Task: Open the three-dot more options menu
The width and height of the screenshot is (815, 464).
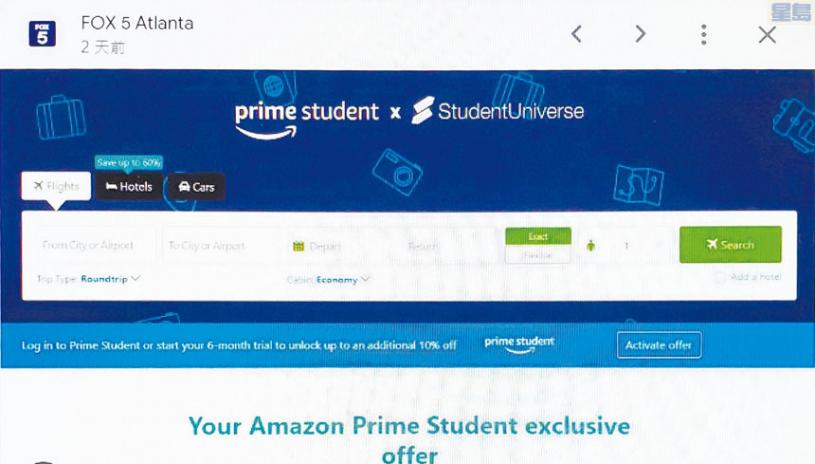Action: pos(704,35)
